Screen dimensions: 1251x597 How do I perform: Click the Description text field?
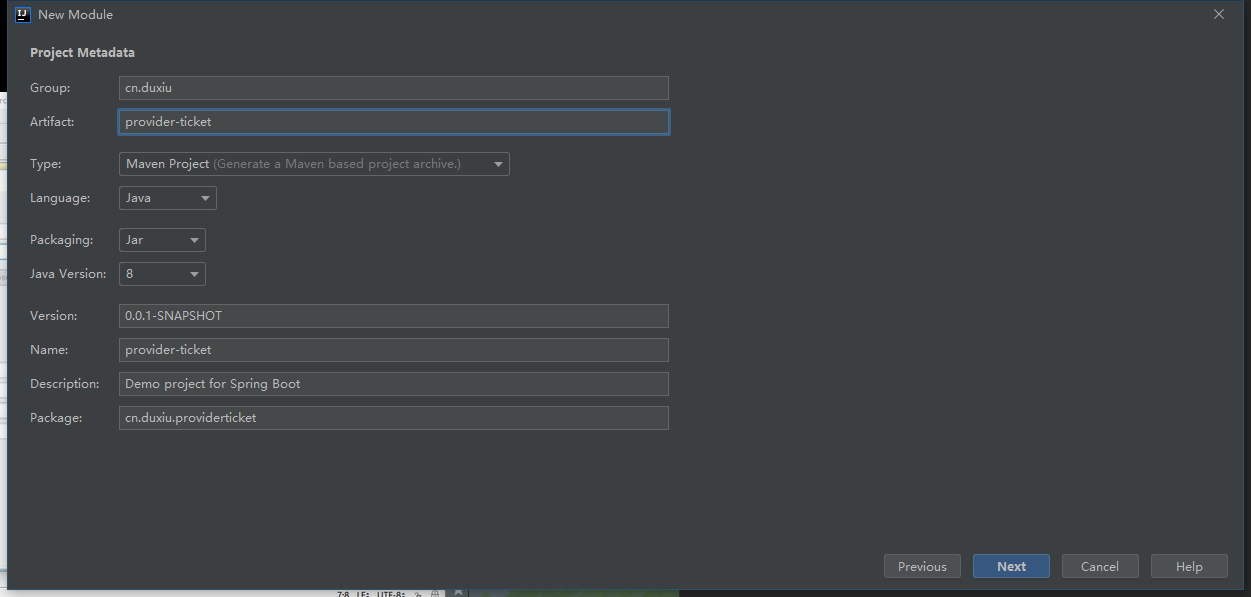[x=393, y=384]
